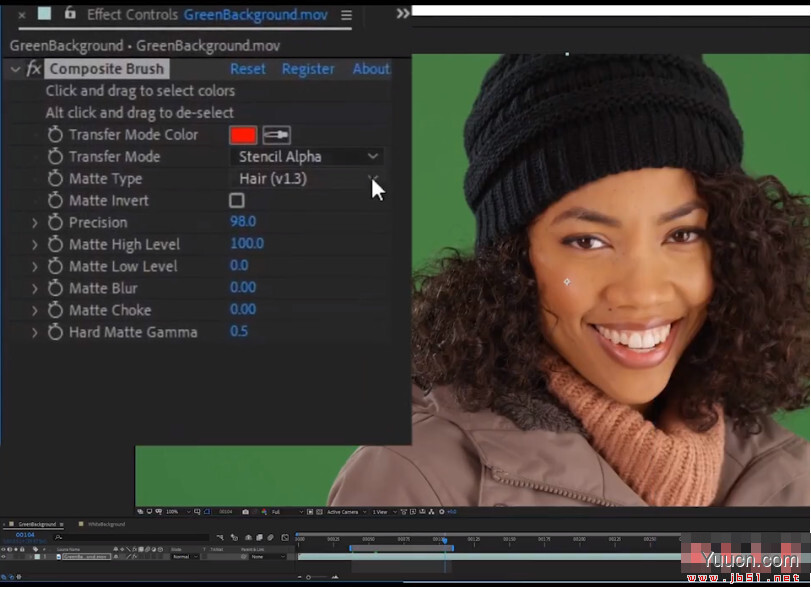The height and width of the screenshot is (589, 811).
Task: Collapse the Composite Brush effect
Action: 14,69
